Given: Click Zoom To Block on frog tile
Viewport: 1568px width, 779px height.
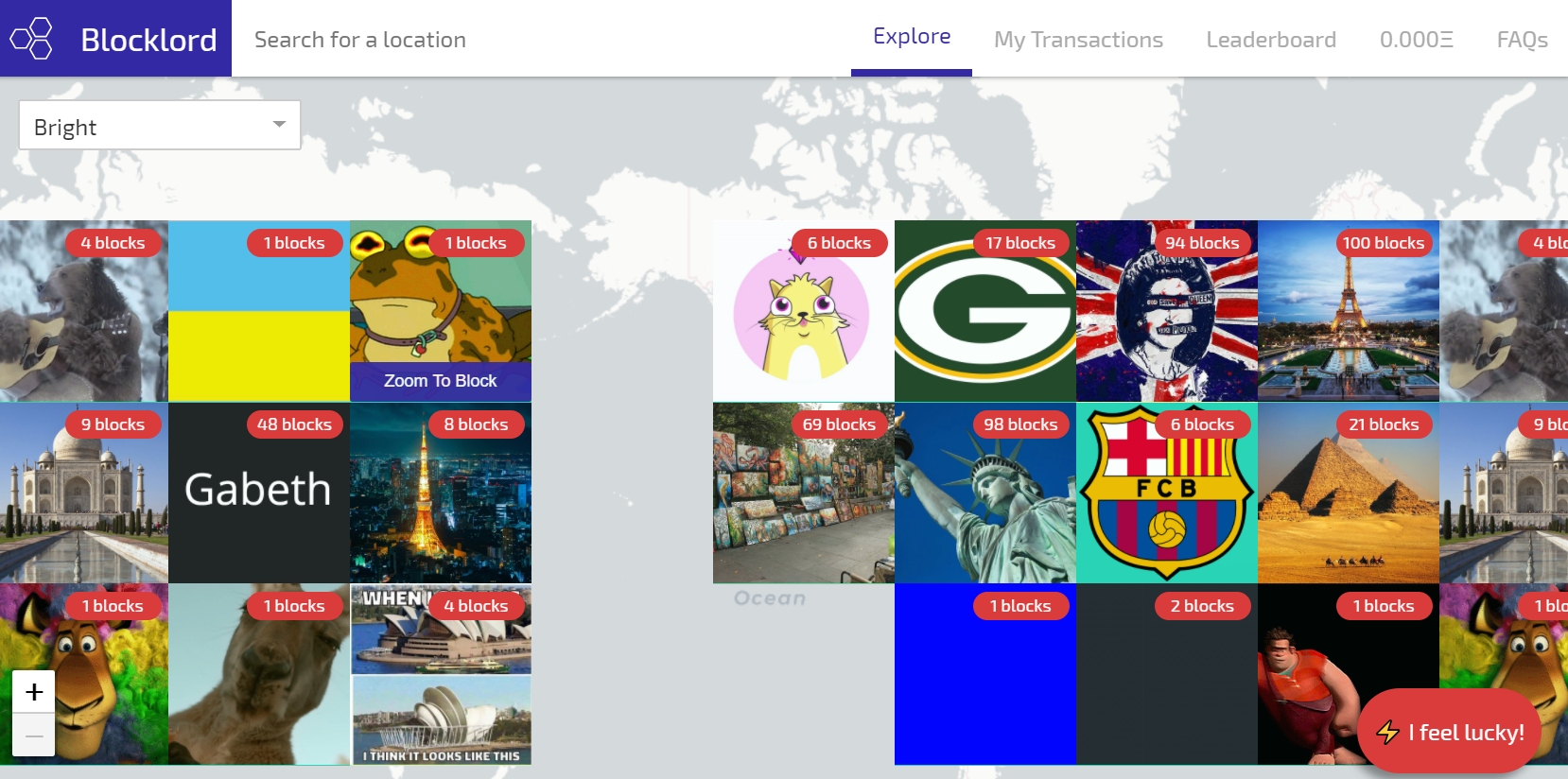Looking at the screenshot, I should (x=441, y=381).
